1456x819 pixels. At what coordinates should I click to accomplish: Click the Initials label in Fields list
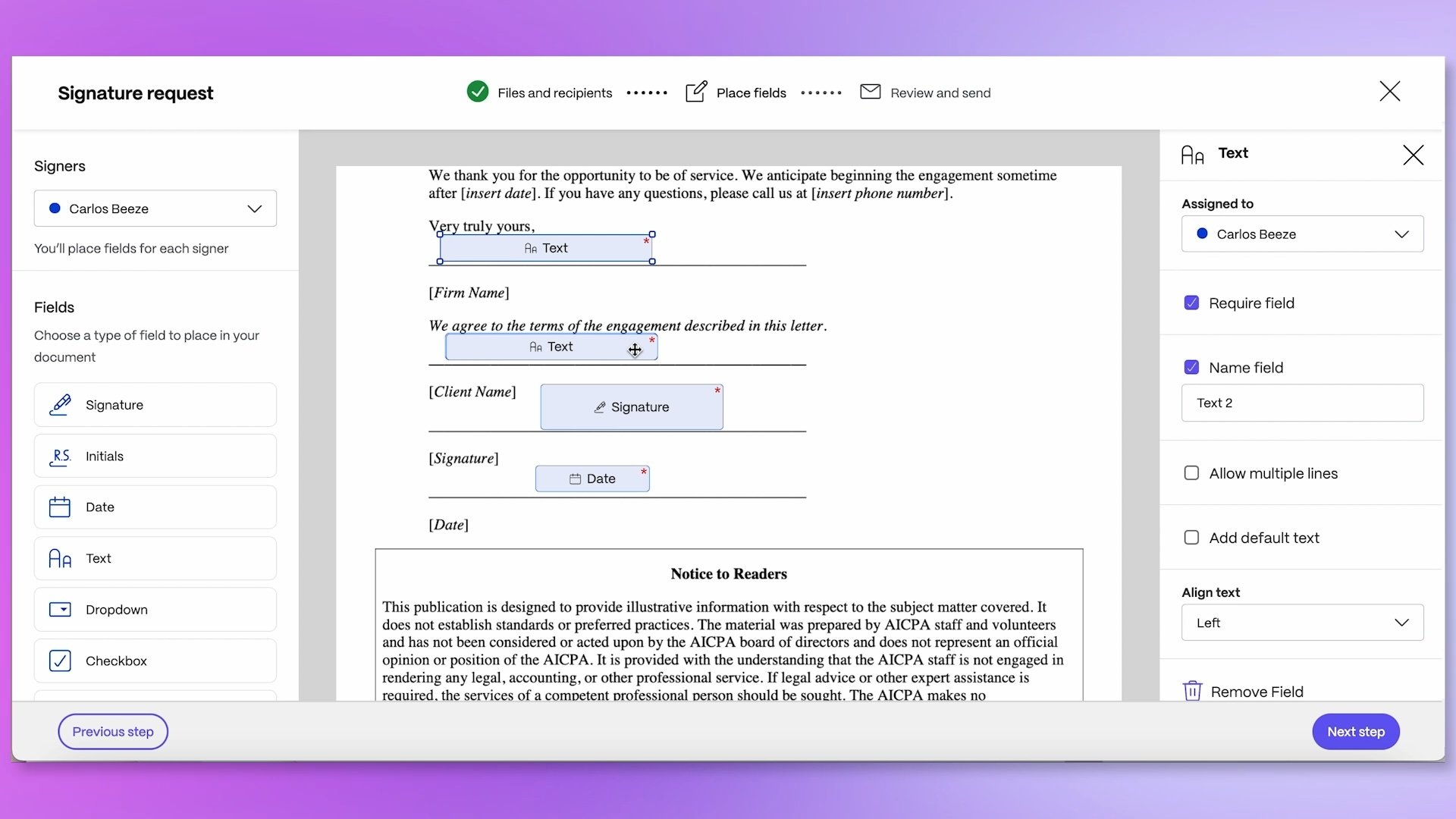(x=105, y=457)
